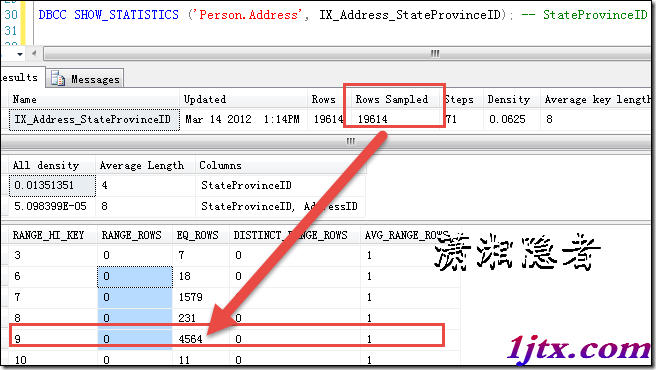Click the Average key length header
This screenshot has height=370, width=656.
[x=597, y=99]
